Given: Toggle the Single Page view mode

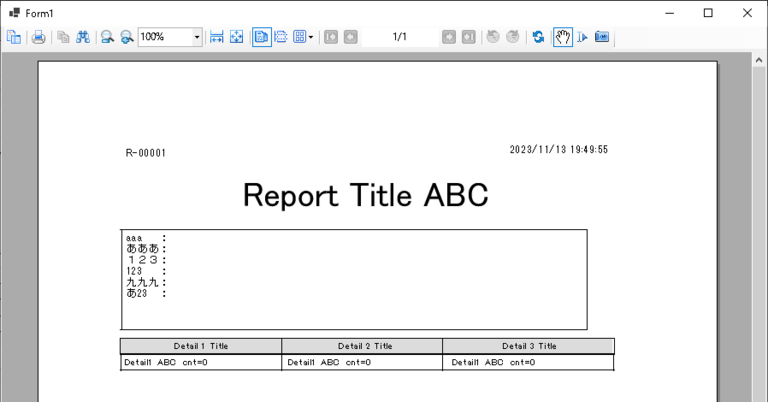Looking at the screenshot, I should (x=261, y=37).
